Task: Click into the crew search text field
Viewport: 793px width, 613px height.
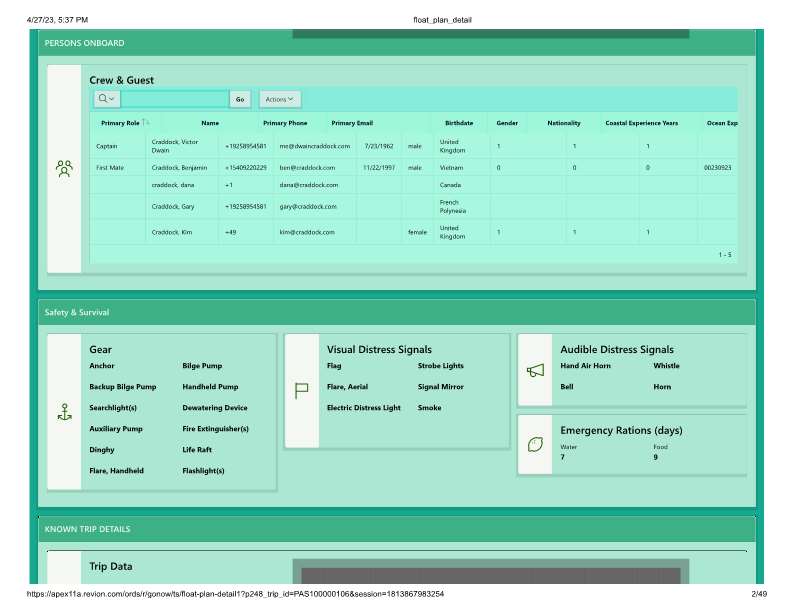Action: tap(174, 99)
